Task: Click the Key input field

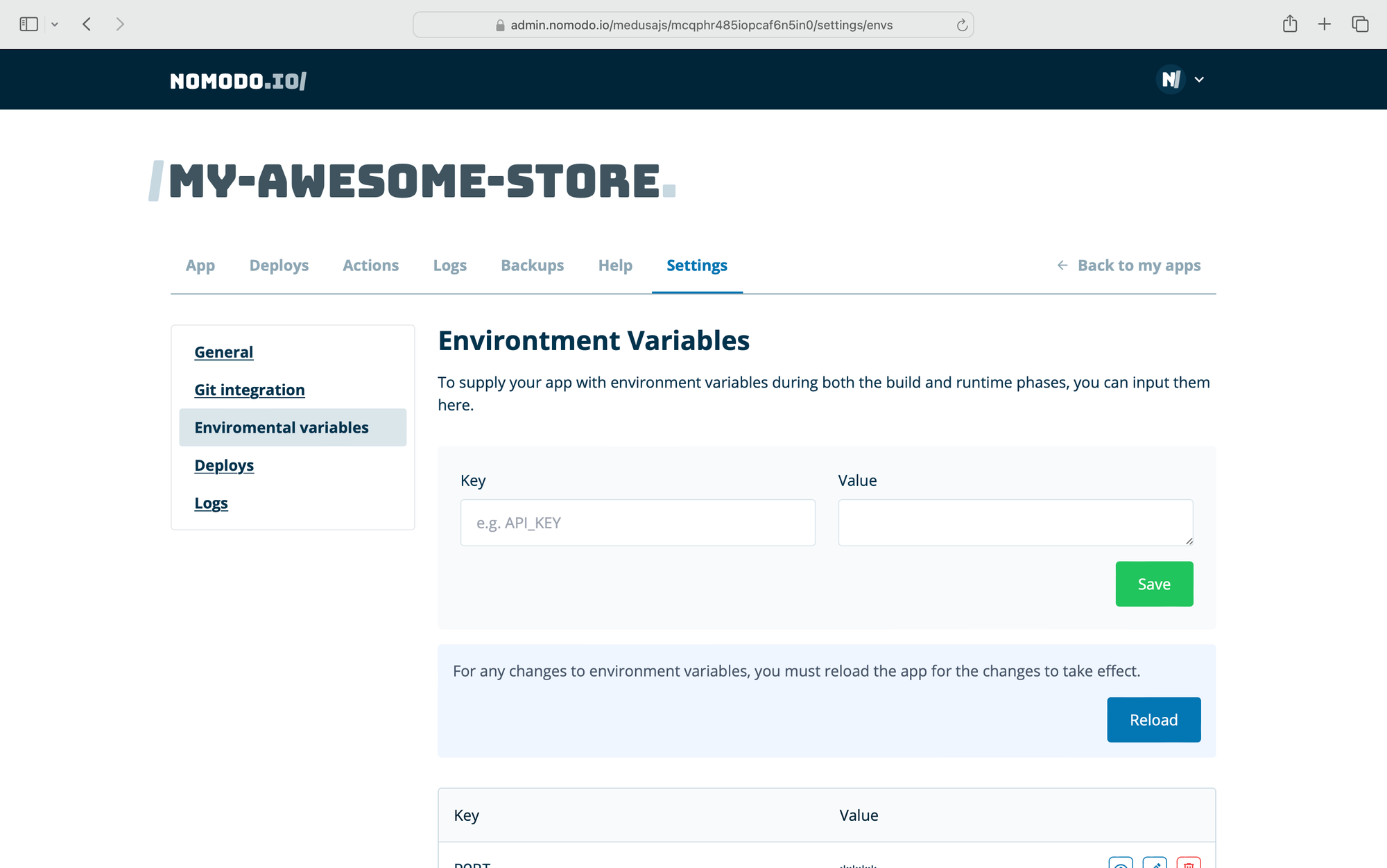Action: (637, 523)
